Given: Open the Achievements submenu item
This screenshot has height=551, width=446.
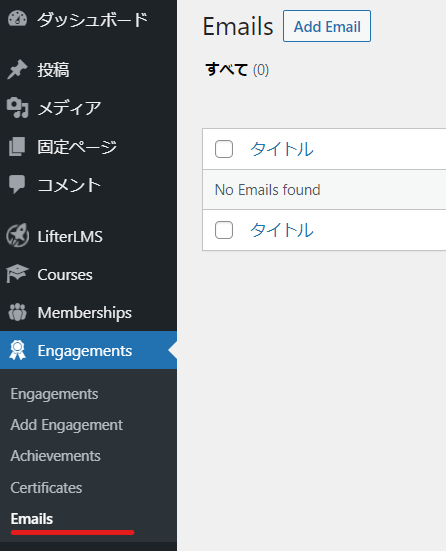Looking at the screenshot, I should click(56, 456).
